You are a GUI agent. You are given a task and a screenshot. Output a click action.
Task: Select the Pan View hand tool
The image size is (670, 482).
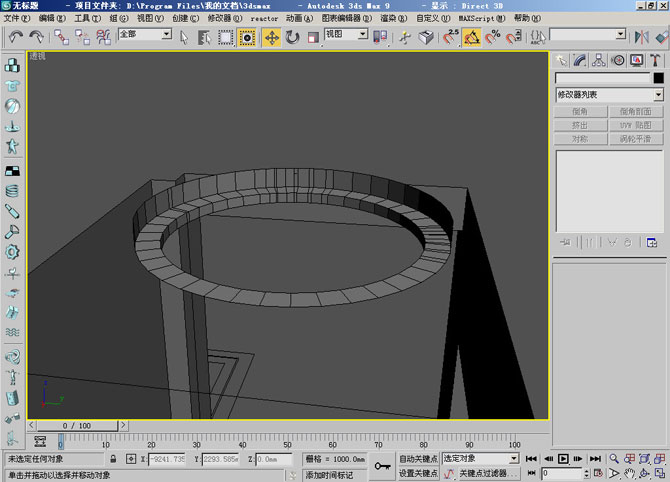[x=629, y=473]
